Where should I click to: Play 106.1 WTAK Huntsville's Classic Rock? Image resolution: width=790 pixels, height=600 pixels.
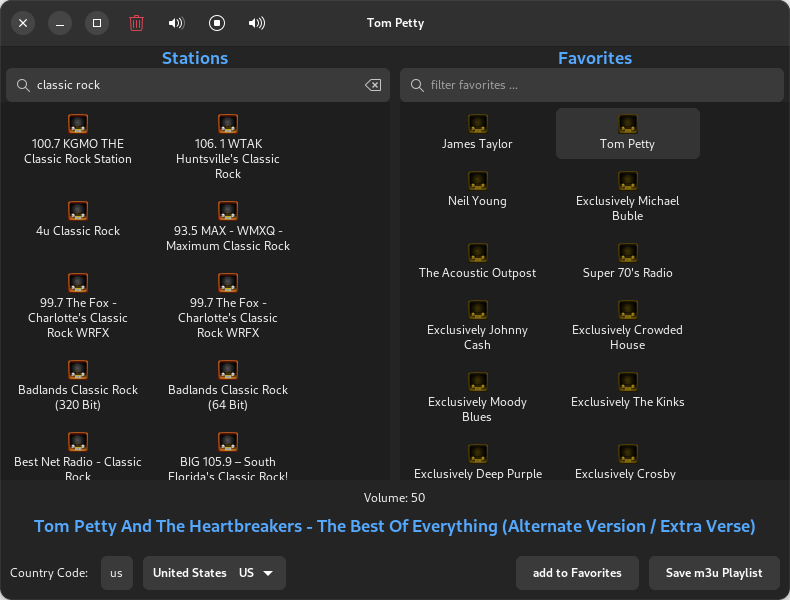[x=228, y=147]
